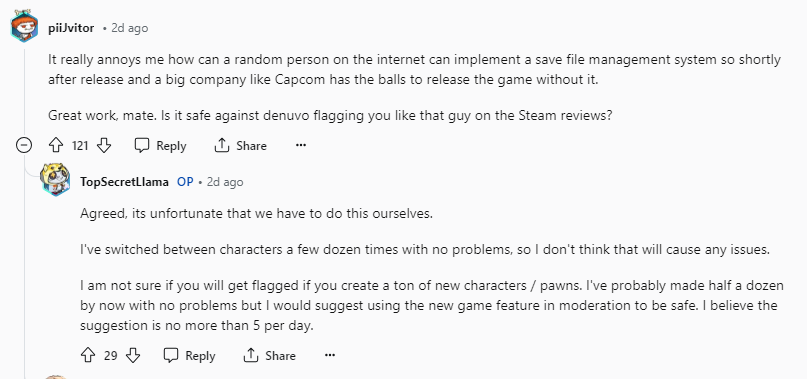Open more options on piiJvitor's comment
Screen dimensions: 807x379
tap(301, 146)
